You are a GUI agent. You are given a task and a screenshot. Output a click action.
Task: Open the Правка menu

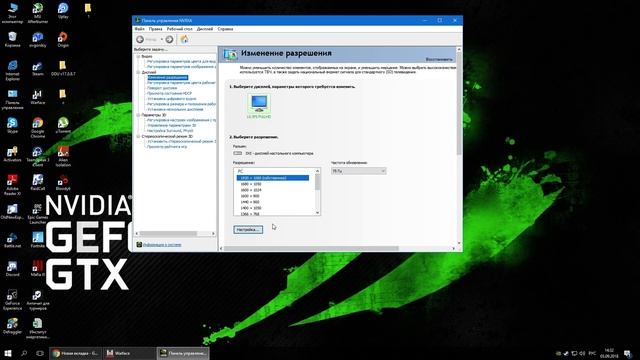pyautogui.click(x=156, y=29)
